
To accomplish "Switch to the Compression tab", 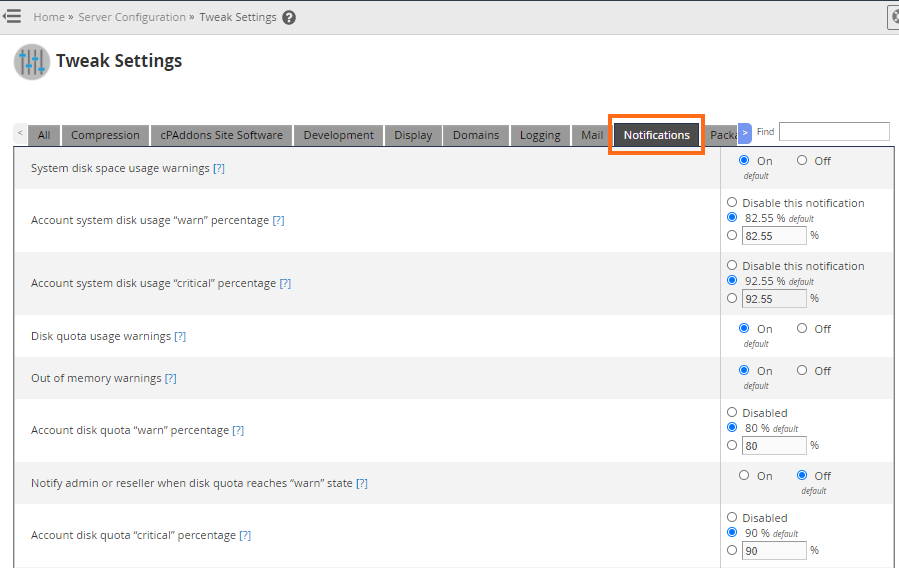I will 105,135.
